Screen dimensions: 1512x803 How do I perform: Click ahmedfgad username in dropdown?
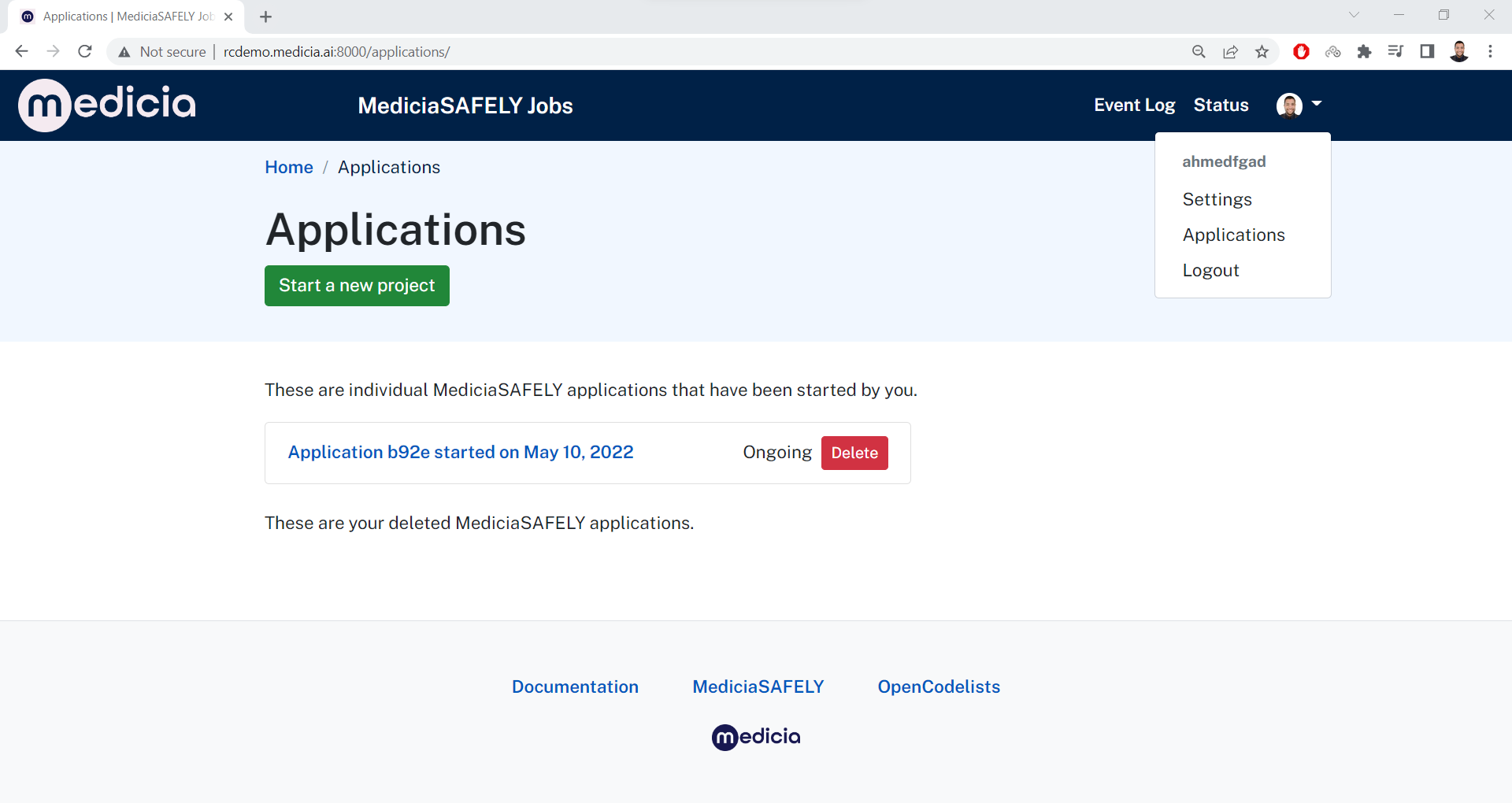(x=1224, y=161)
